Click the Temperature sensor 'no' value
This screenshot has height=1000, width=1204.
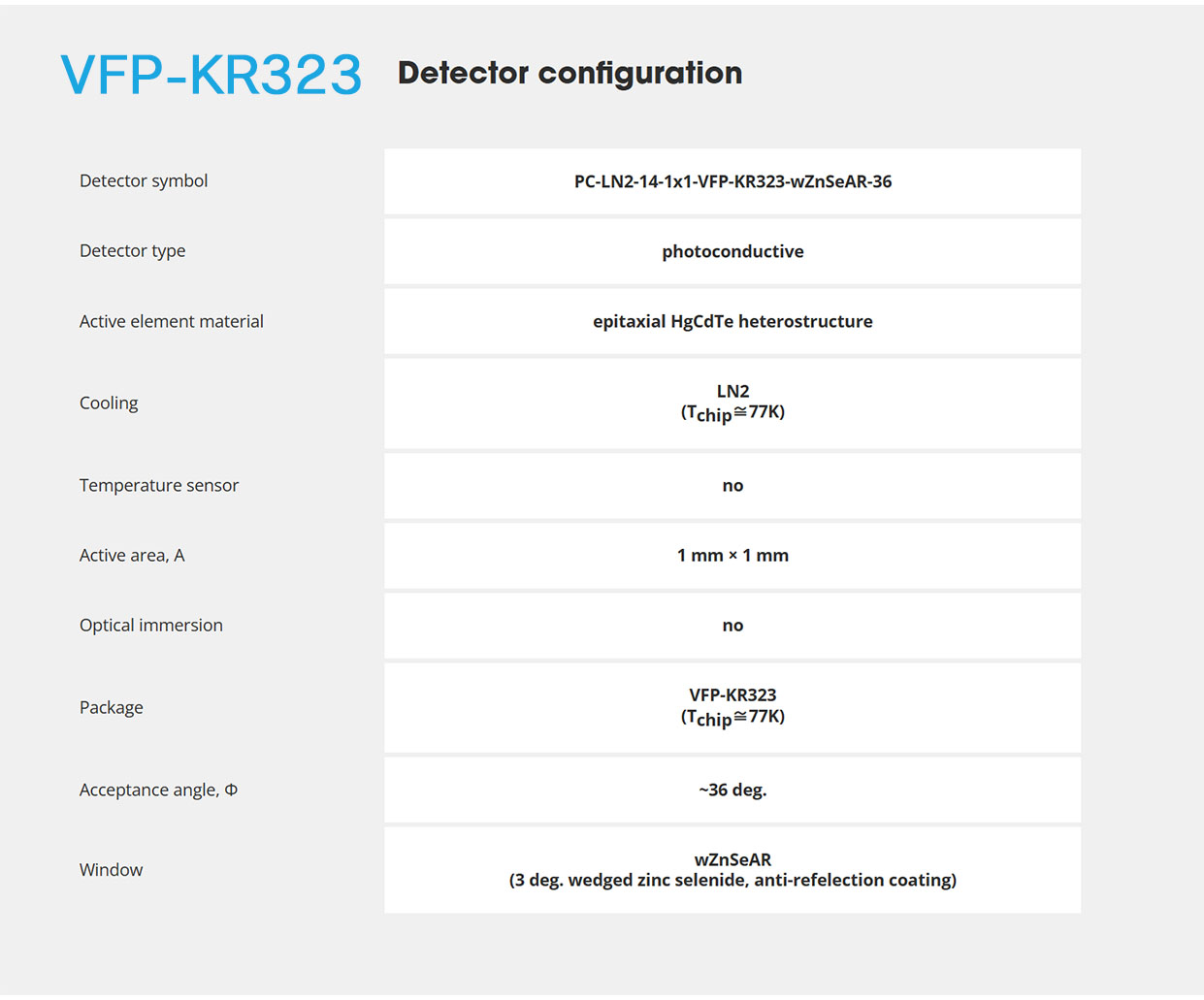coord(732,486)
